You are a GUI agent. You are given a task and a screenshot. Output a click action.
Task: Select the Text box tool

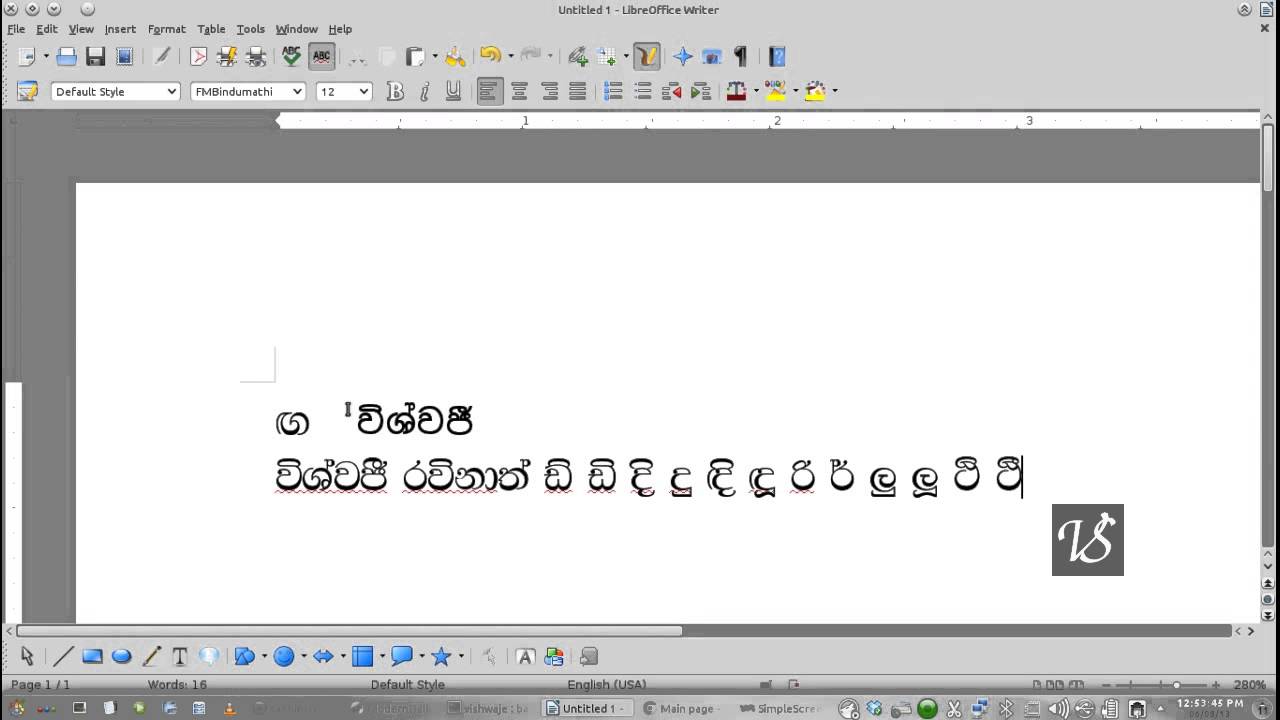[x=180, y=656]
